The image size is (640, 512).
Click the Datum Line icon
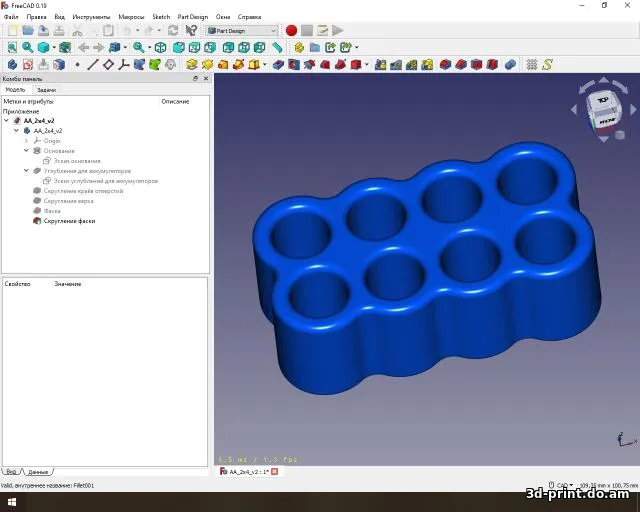coord(93,65)
